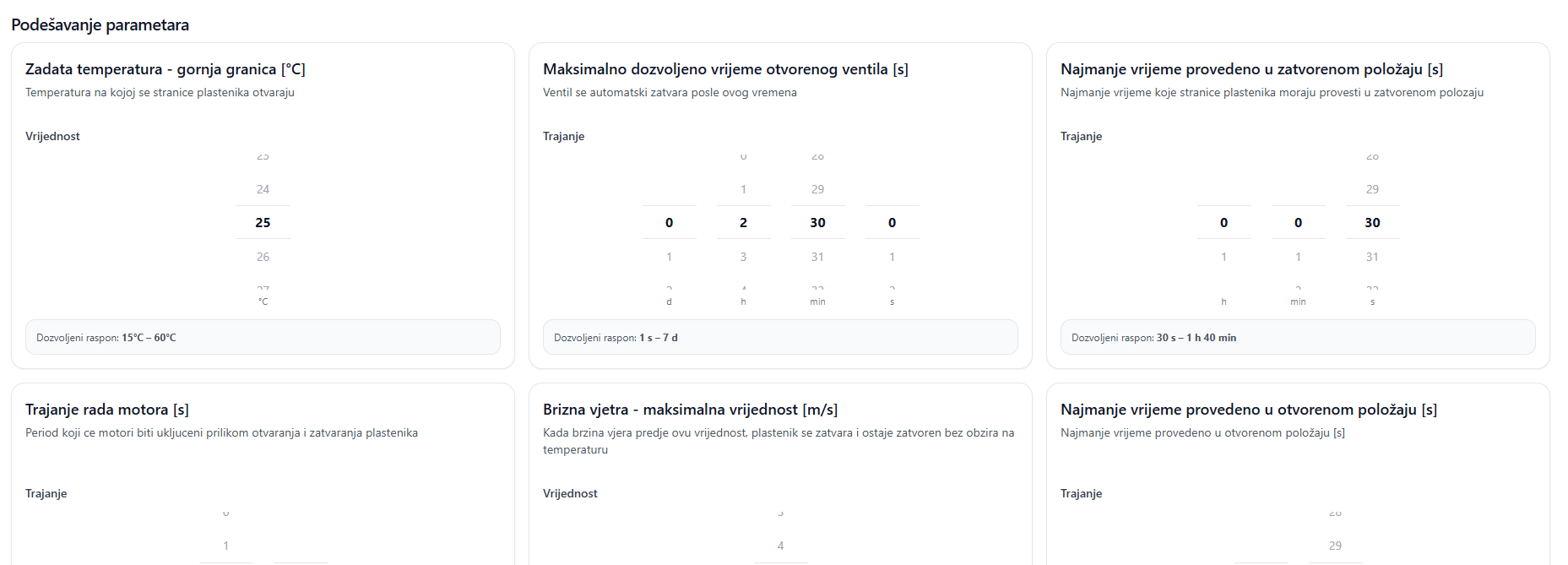Viewport: 1568px width, 565px height.
Task: Select 1 hour in valve open time picker
Action: [x=743, y=189]
